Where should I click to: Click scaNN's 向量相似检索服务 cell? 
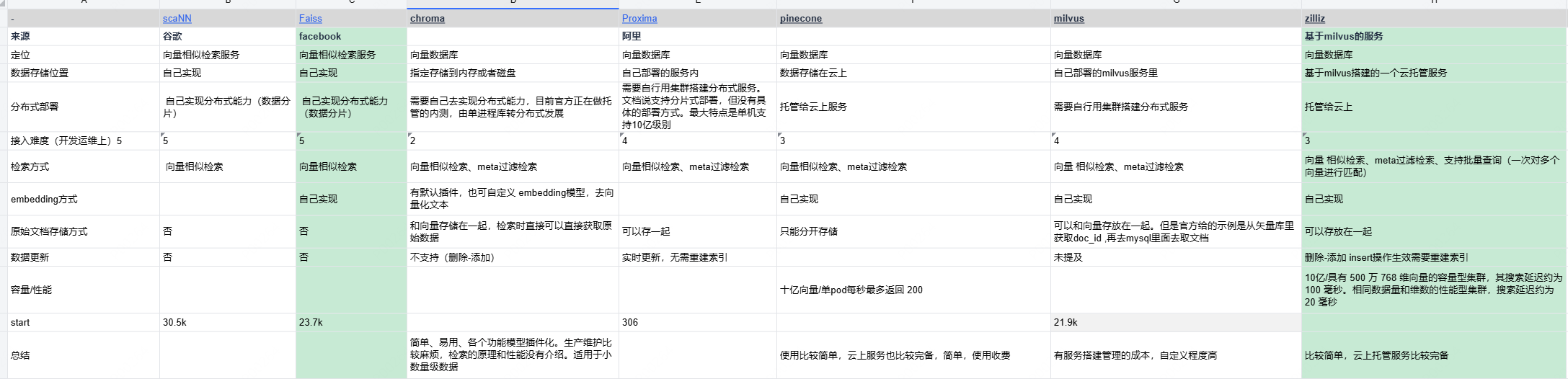228,55
